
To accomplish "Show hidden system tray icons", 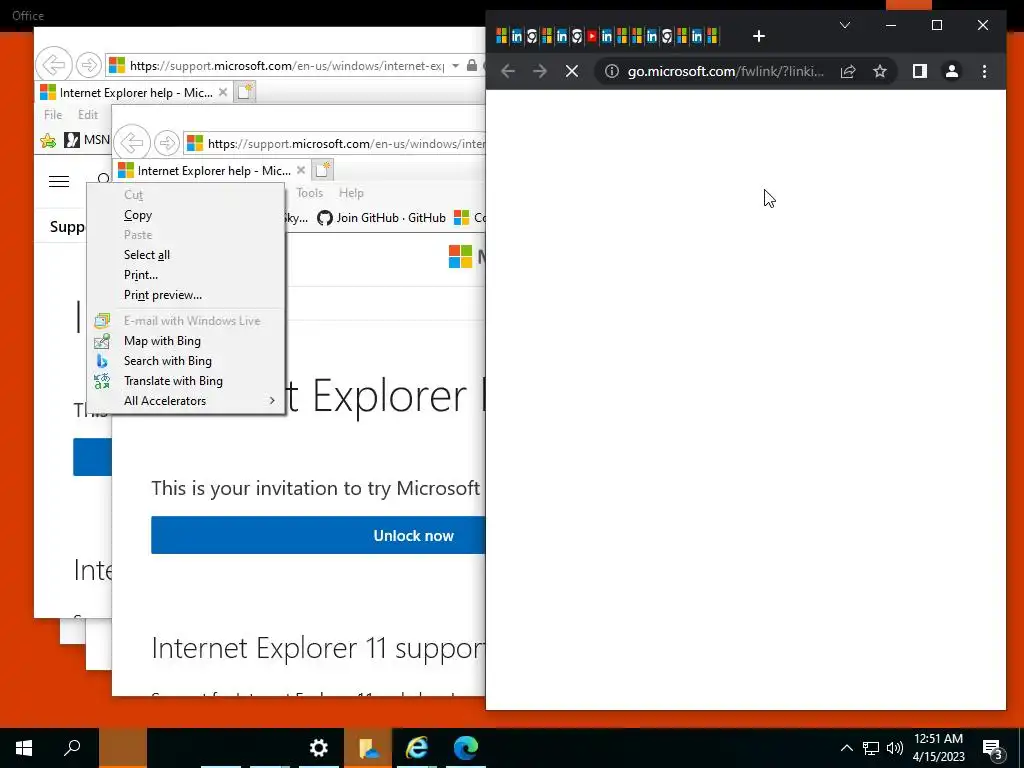I will pos(846,748).
